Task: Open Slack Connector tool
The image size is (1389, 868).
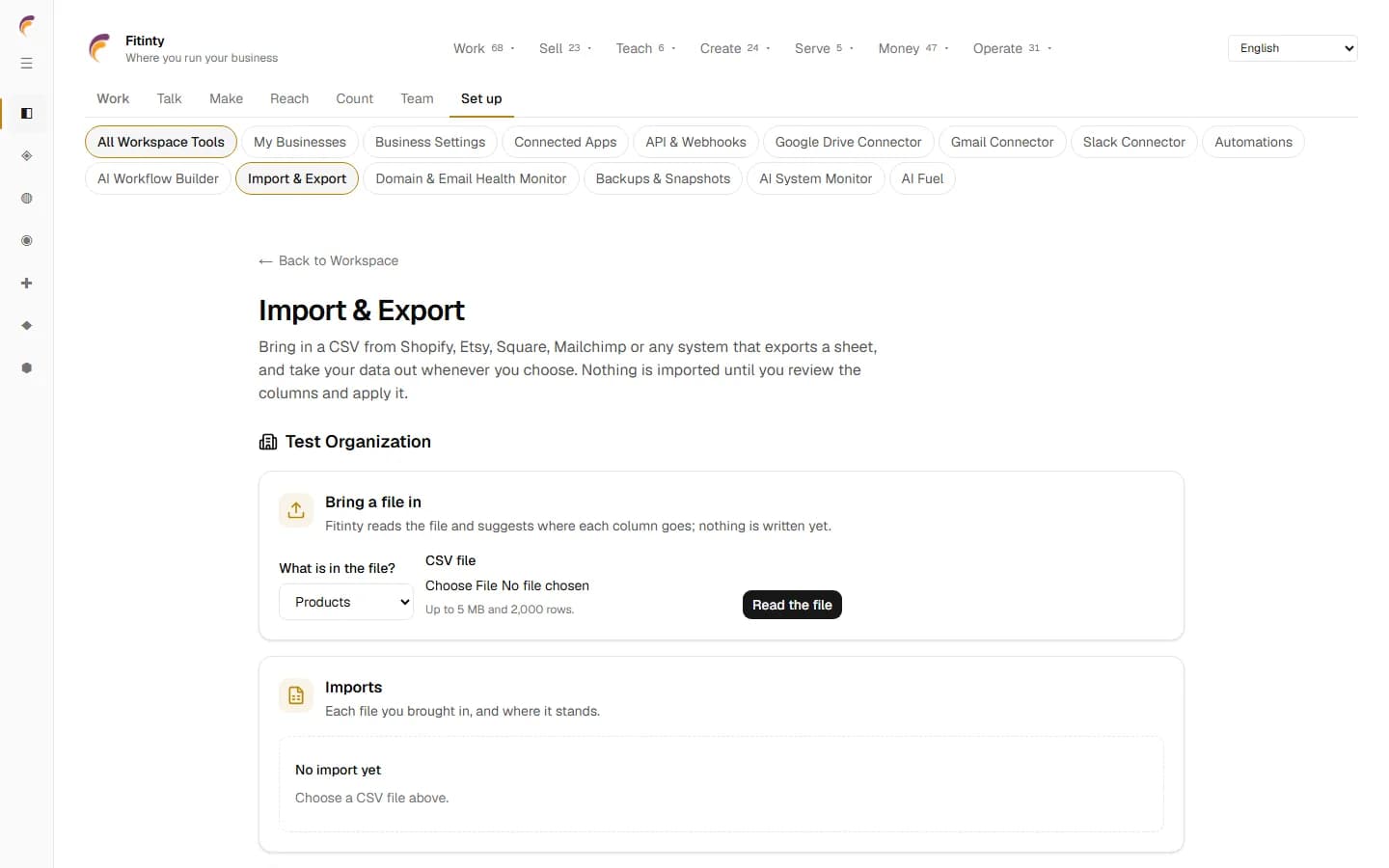Action: click(1134, 142)
